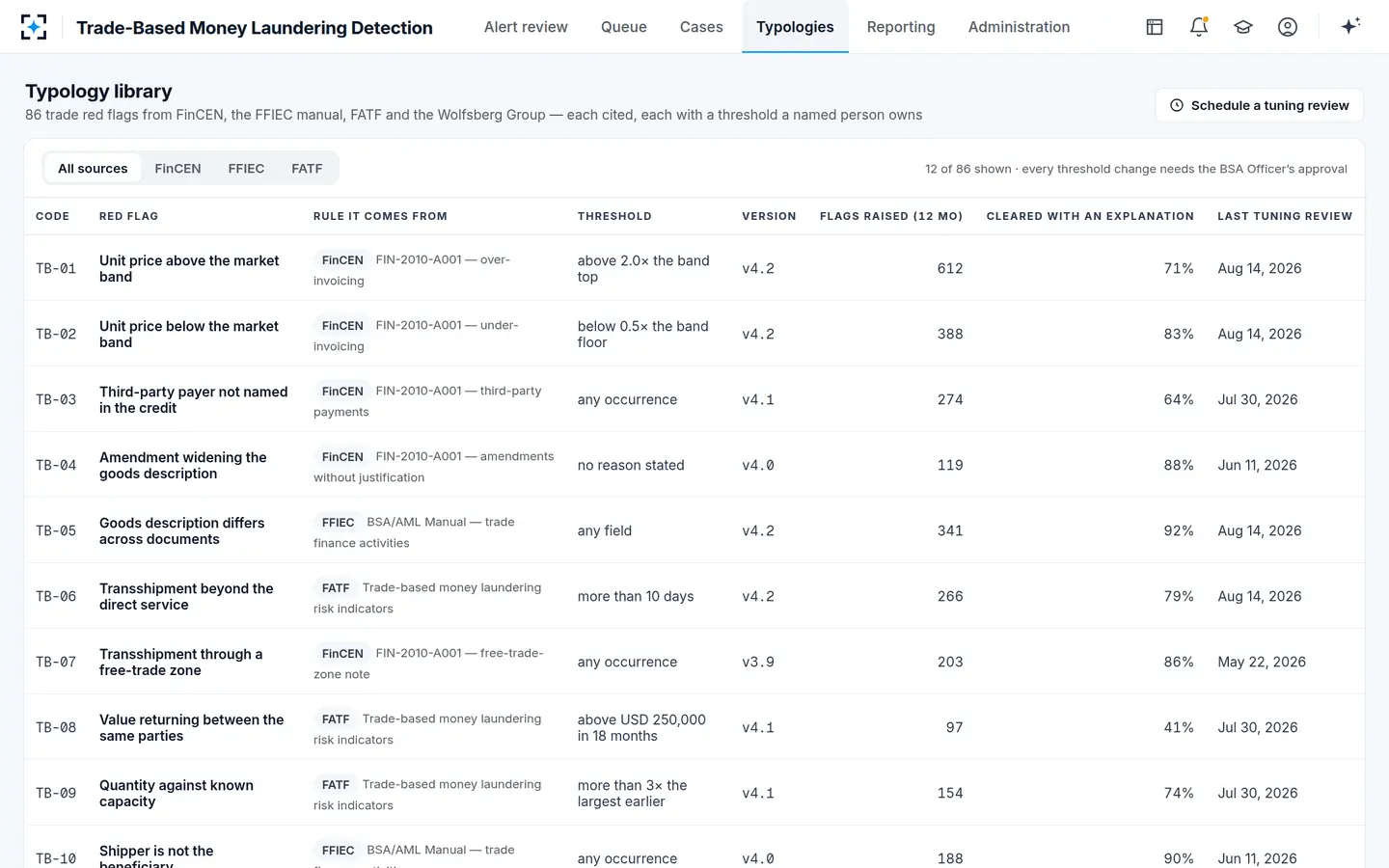Click the Threshold column header

(614, 216)
